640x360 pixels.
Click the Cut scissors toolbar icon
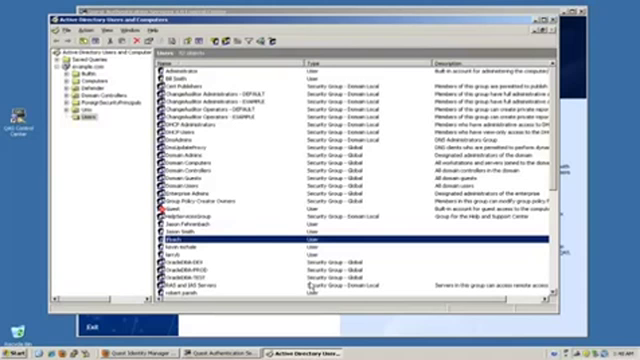[110, 41]
